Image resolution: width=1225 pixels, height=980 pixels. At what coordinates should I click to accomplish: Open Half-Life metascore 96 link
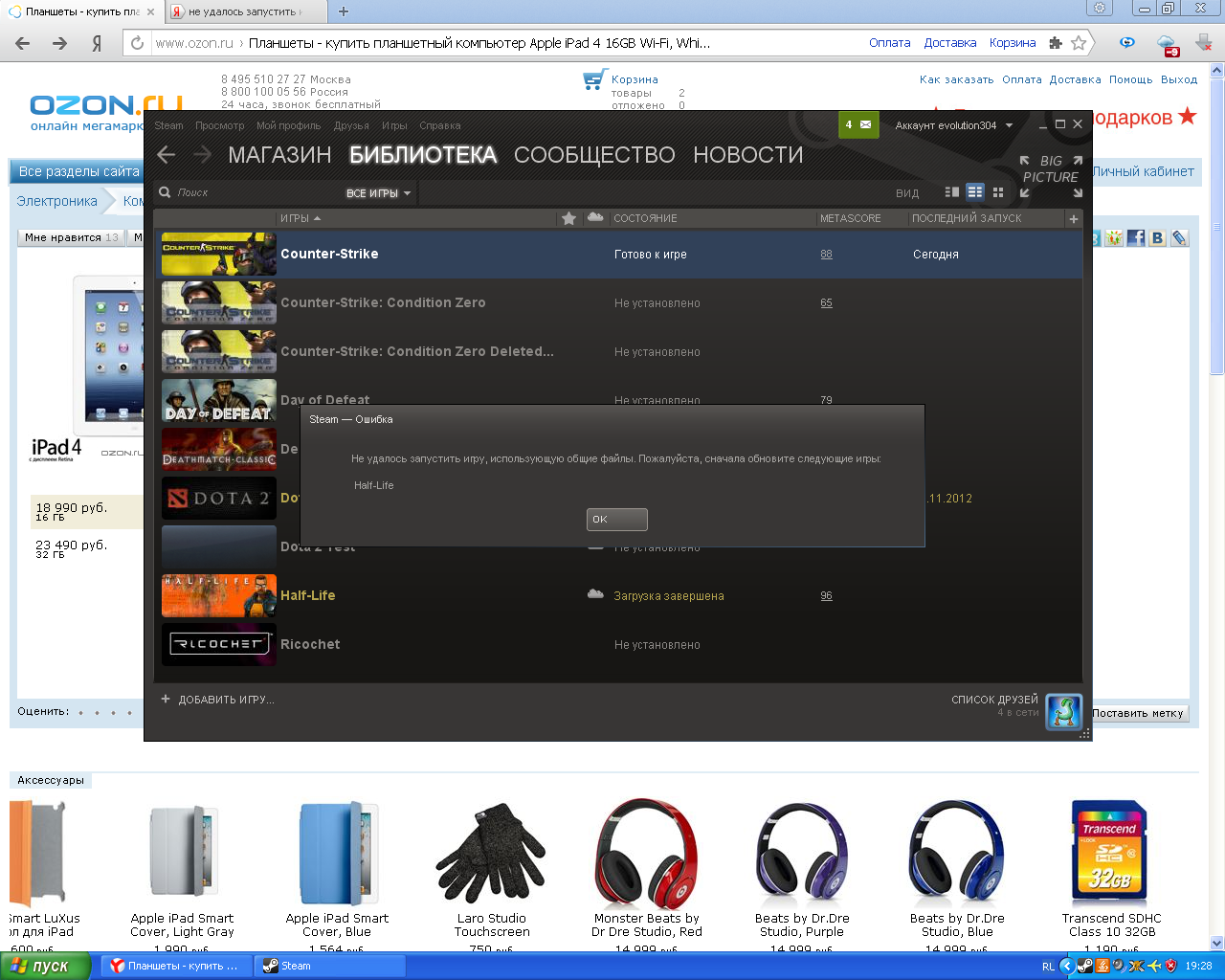(826, 596)
